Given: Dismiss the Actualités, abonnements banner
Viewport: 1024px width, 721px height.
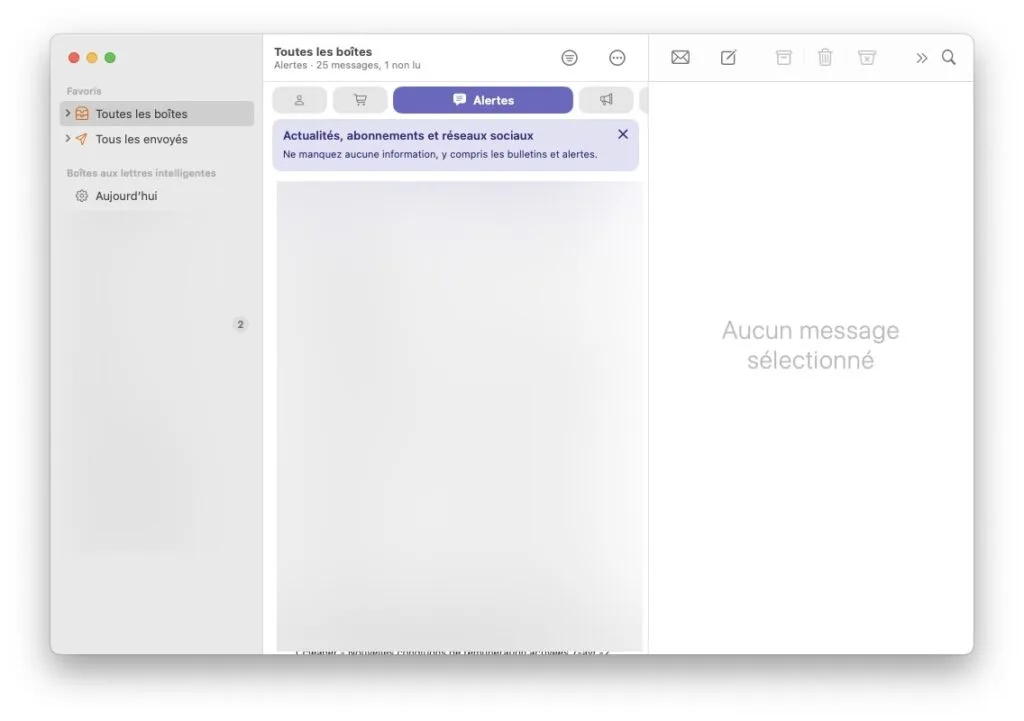Looking at the screenshot, I should 623,134.
